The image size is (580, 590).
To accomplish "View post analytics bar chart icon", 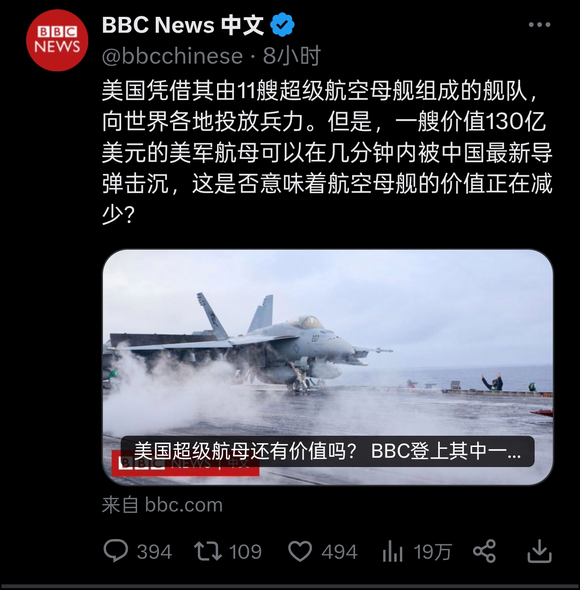I will tap(392, 552).
